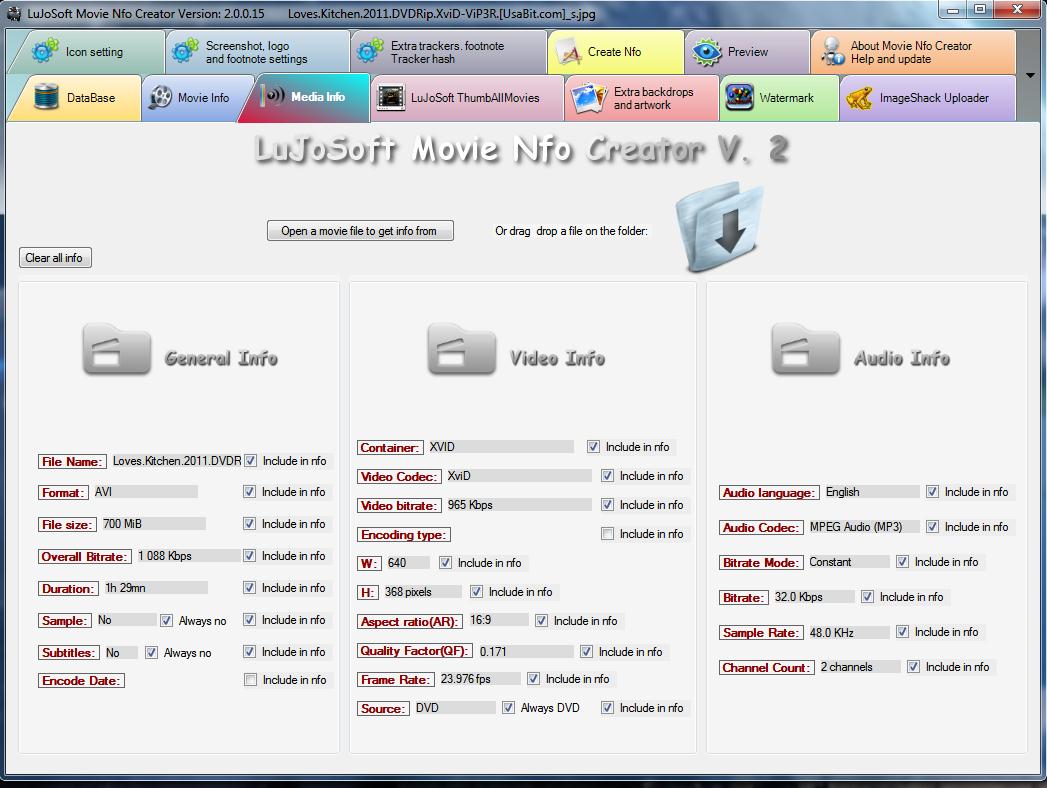The image size is (1047, 788).
Task: Click the Duration field 1h 29mn
Action: 156,588
